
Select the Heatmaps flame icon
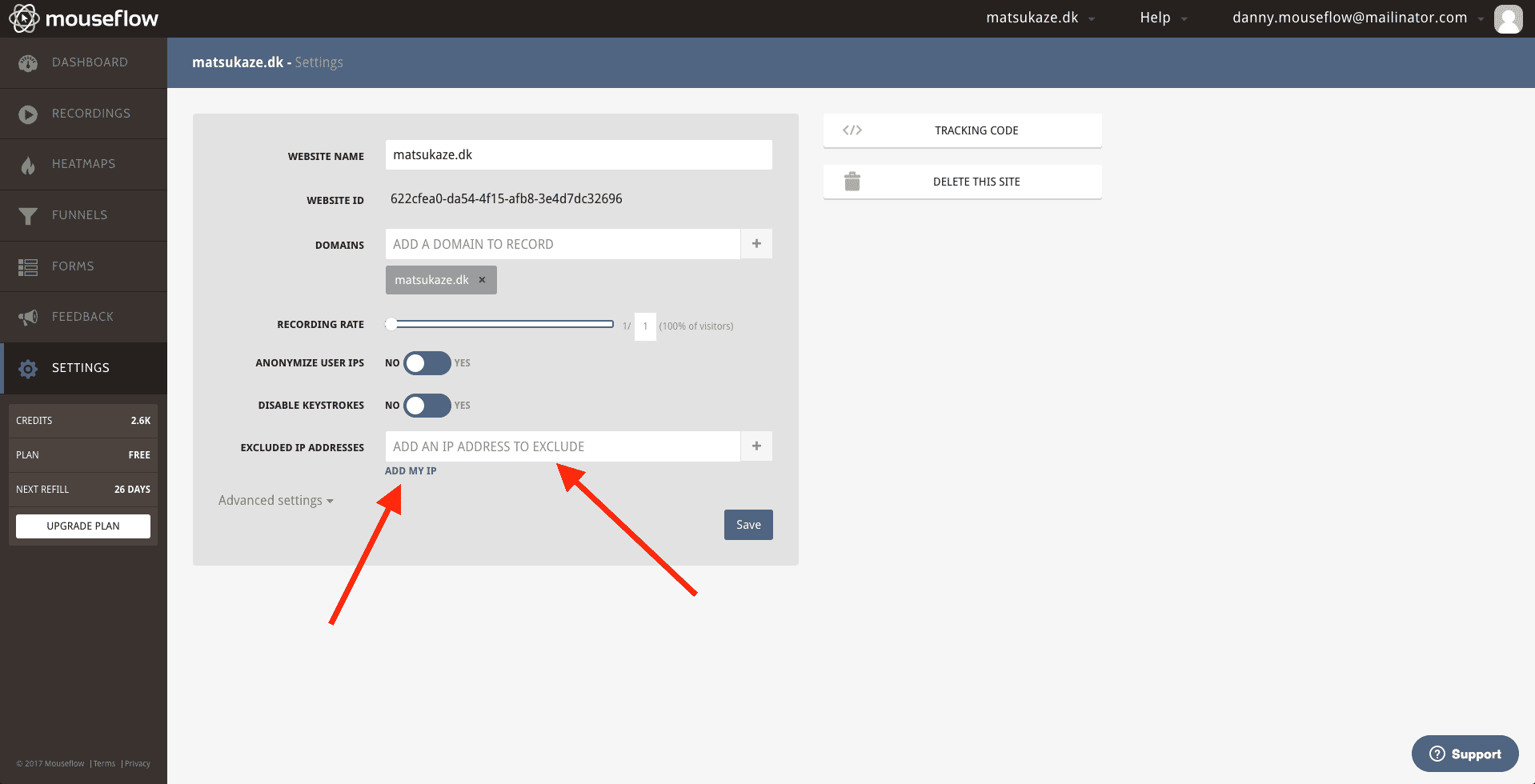click(x=28, y=164)
